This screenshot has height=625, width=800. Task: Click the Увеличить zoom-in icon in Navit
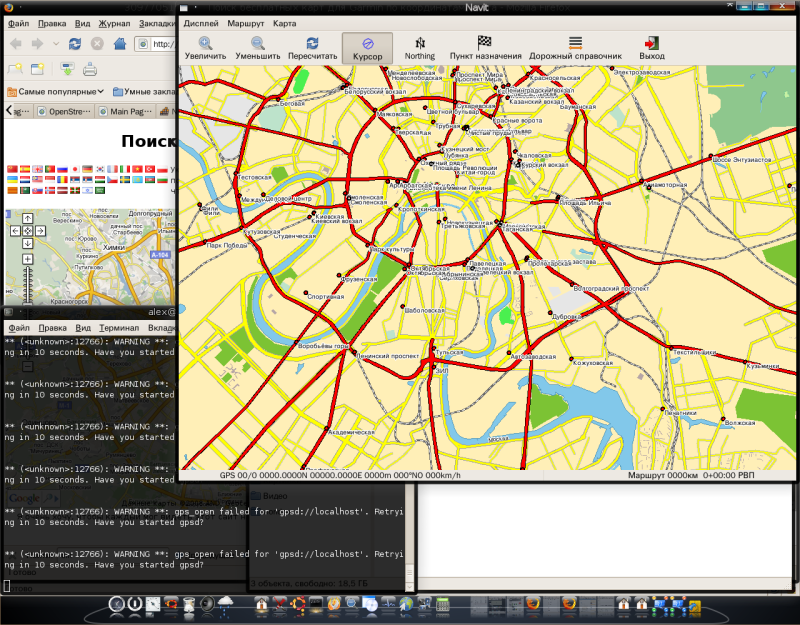point(205,43)
